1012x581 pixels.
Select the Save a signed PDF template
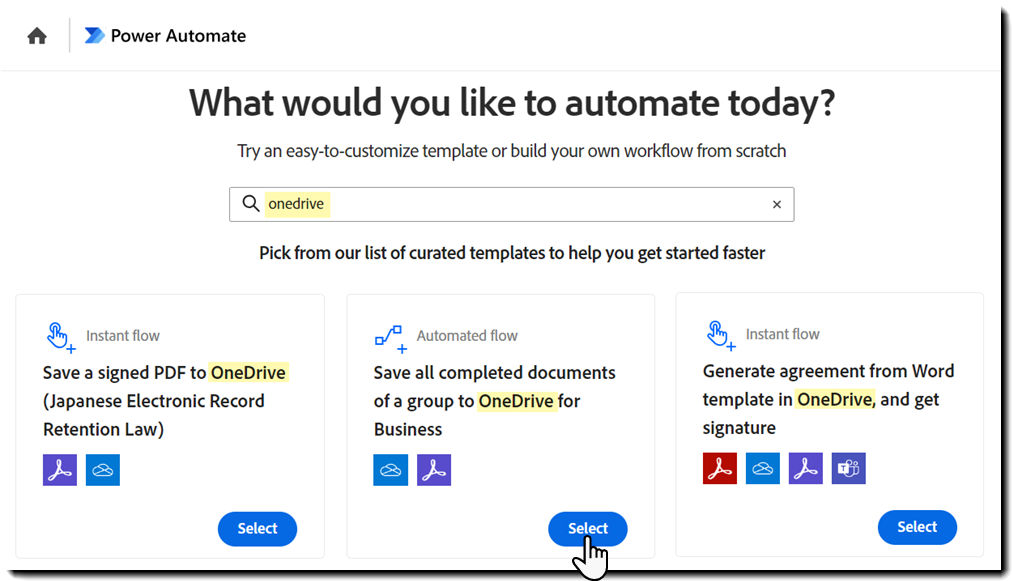(x=257, y=529)
